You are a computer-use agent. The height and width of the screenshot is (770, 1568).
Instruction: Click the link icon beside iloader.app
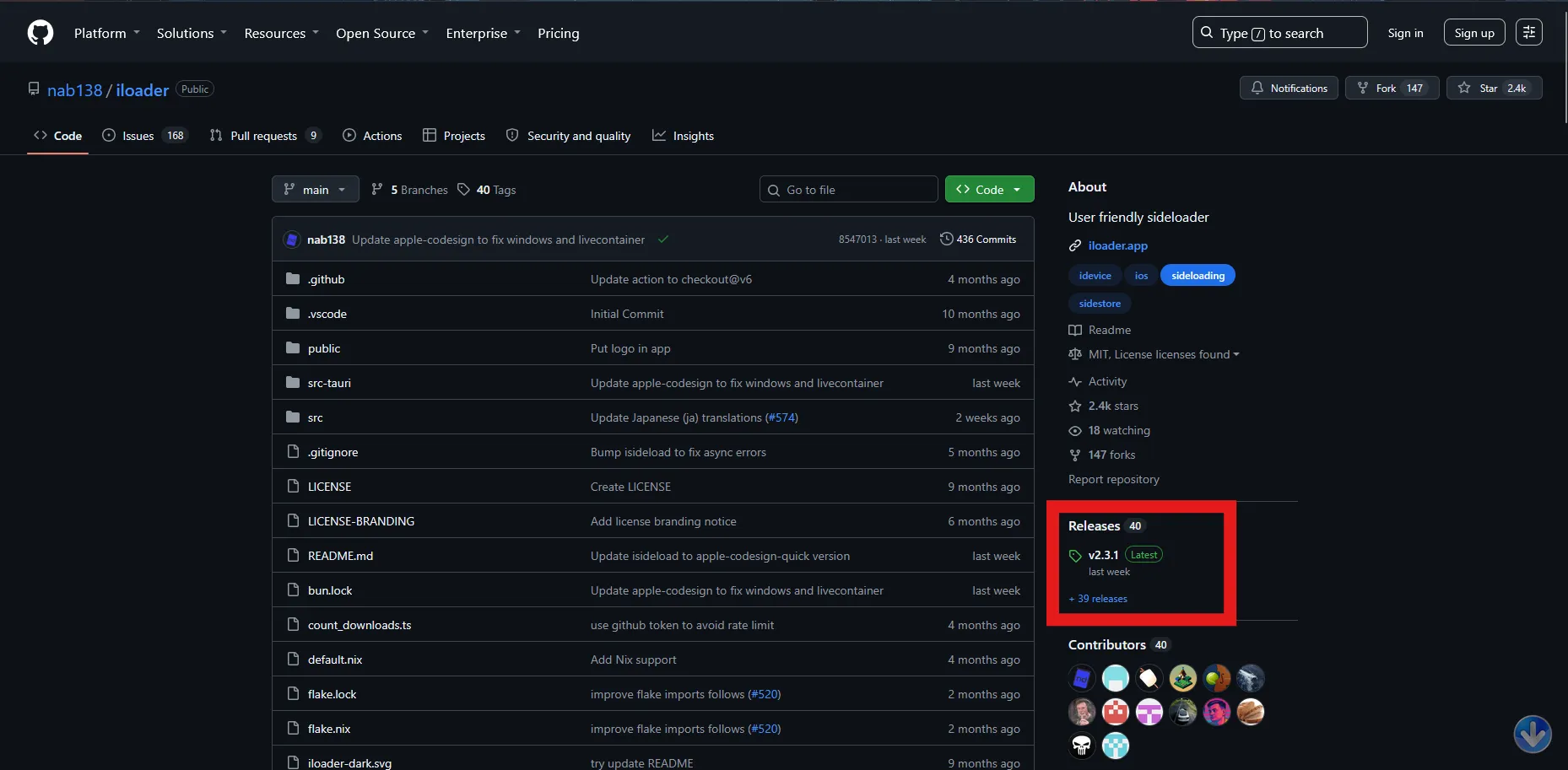1075,245
